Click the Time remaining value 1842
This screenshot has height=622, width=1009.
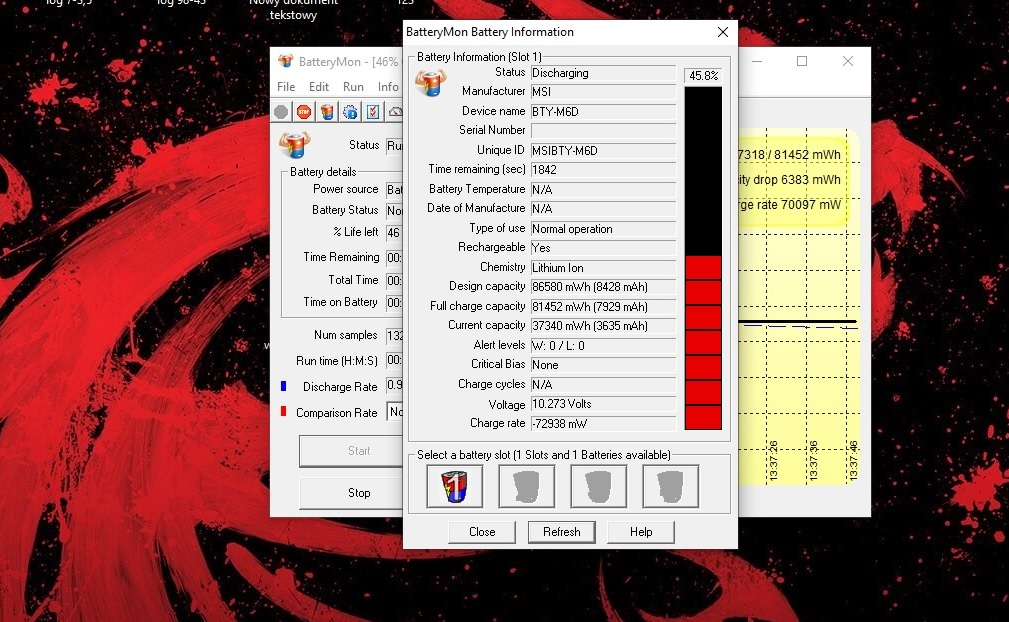[603, 170]
